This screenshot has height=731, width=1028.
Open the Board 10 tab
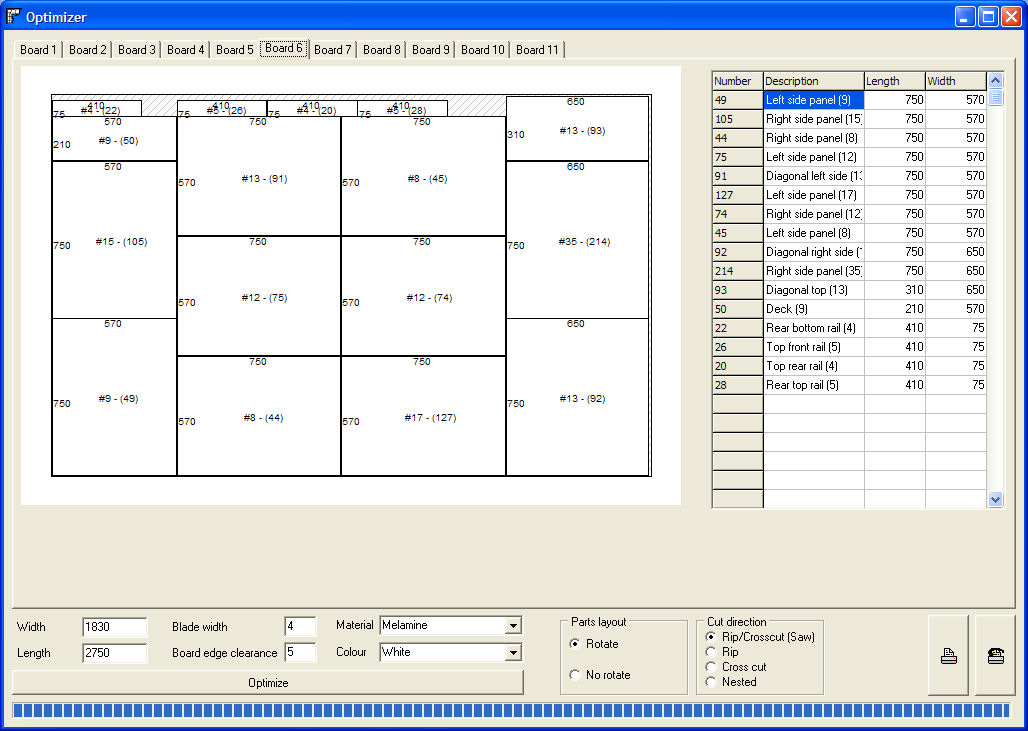pyautogui.click(x=483, y=50)
